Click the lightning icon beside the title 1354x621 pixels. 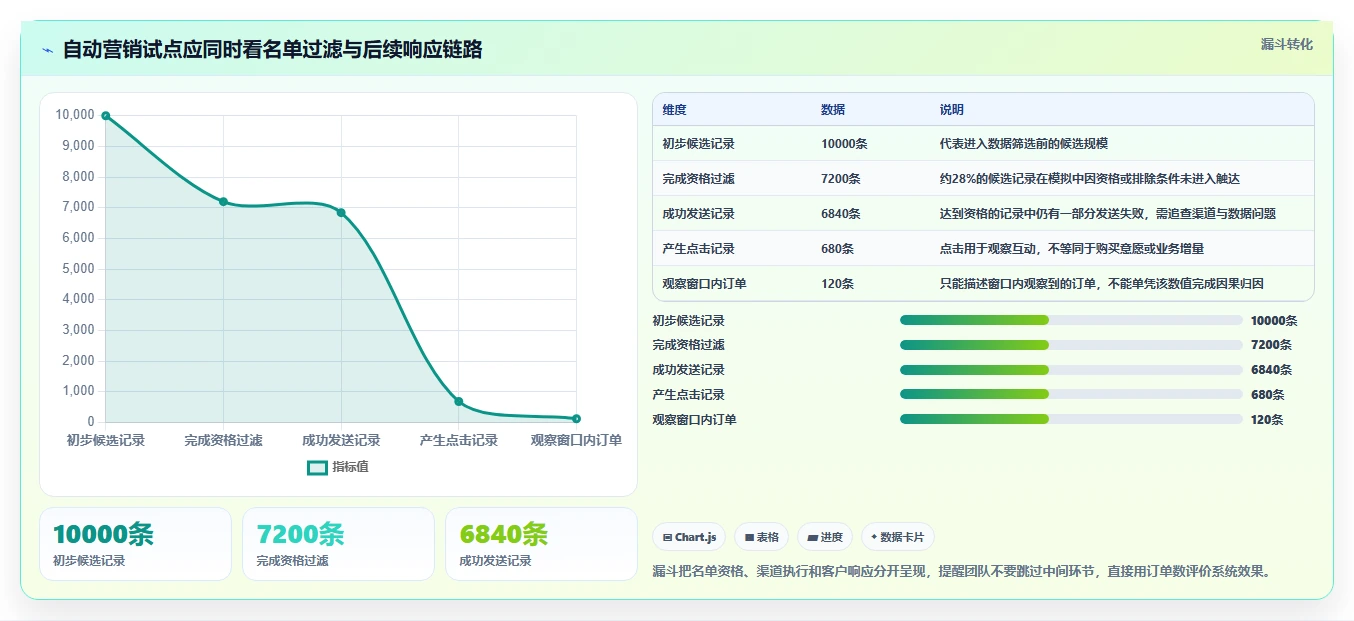pyautogui.click(x=47, y=50)
